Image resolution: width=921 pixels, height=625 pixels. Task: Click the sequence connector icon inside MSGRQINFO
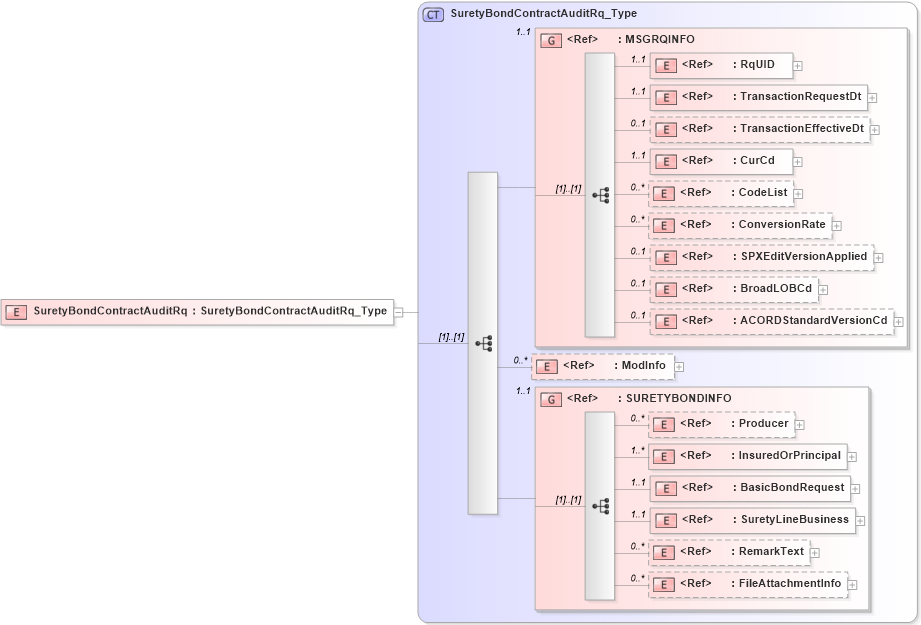601,195
